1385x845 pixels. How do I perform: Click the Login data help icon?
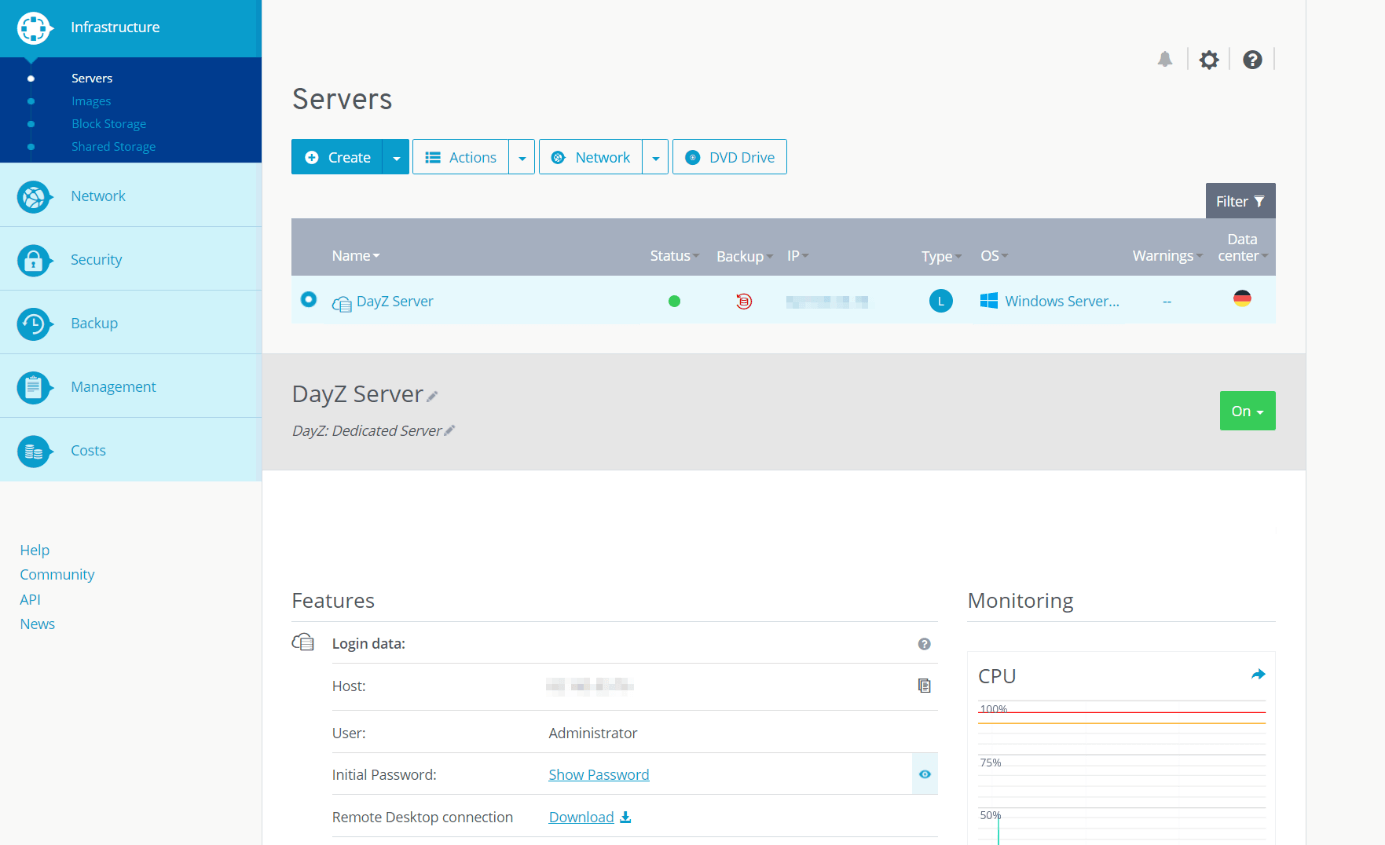[x=924, y=644]
